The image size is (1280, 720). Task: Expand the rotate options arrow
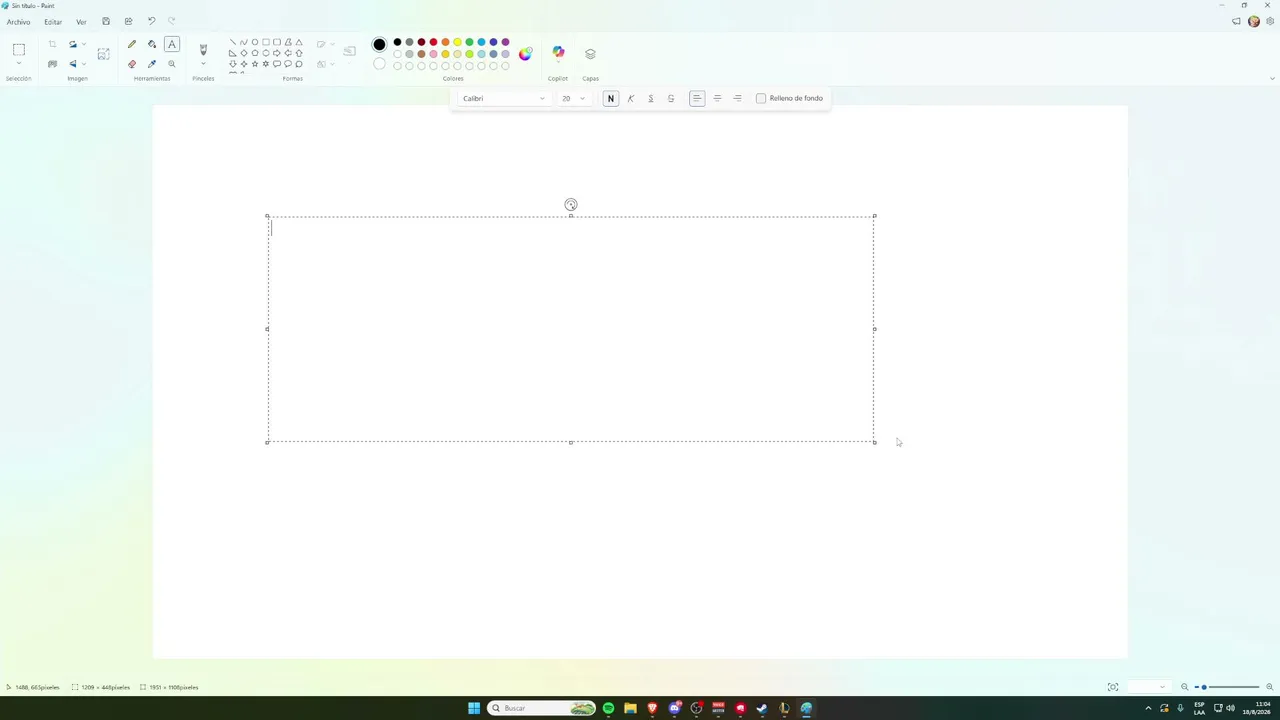[x=83, y=44]
